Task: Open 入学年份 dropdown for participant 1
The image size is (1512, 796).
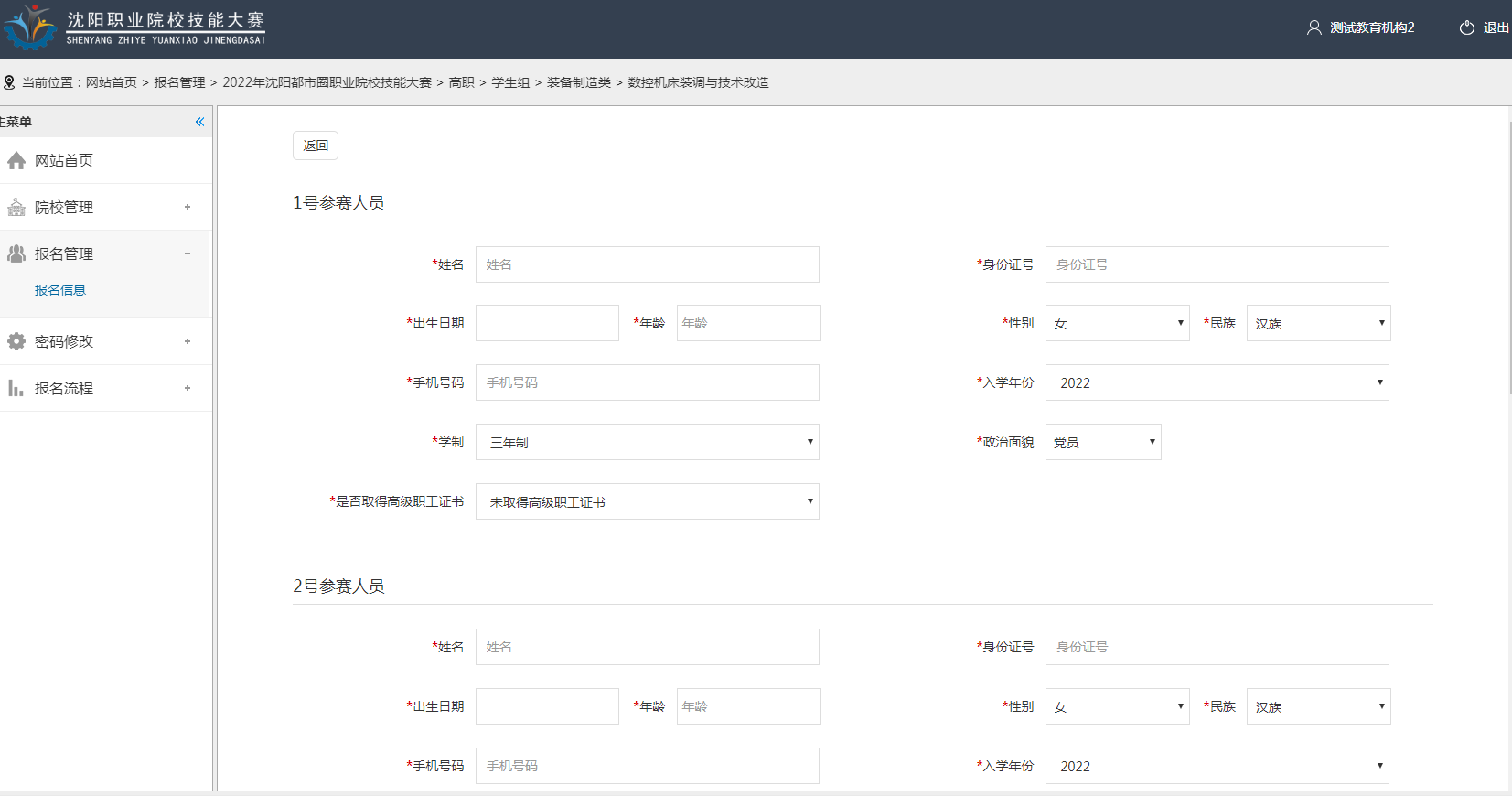Action: (1217, 382)
